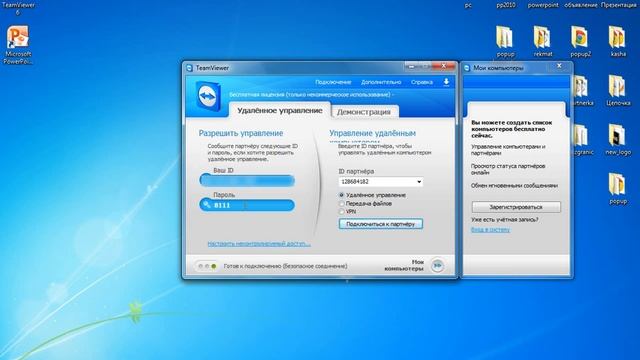Click the Просмотр статуса партнёров онлайн text
This screenshot has width=640, height=360.
coord(508,169)
